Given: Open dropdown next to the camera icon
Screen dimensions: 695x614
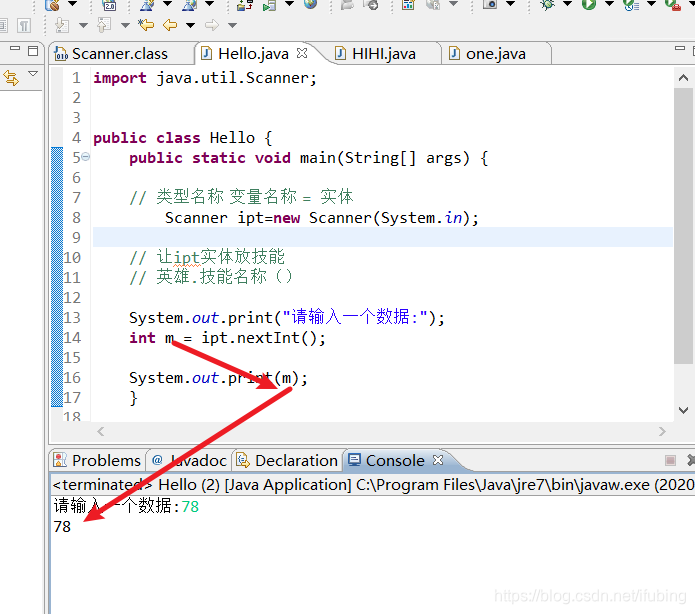Looking at the screenshot, I should coord(510,4).
